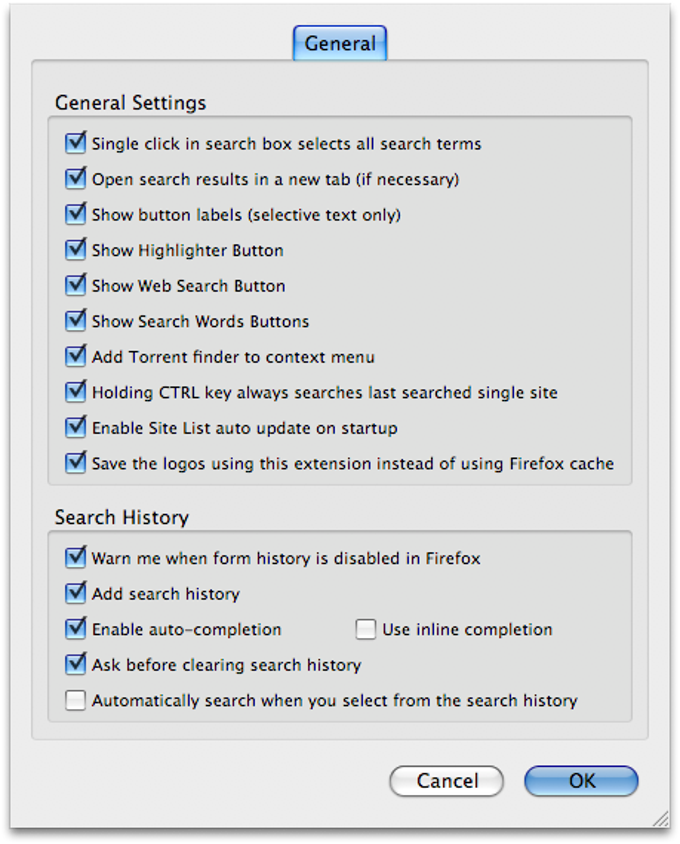Switch to the General tab
This screenshot has width=680, height=844.
pyautogui.click(x=340, y=43)
